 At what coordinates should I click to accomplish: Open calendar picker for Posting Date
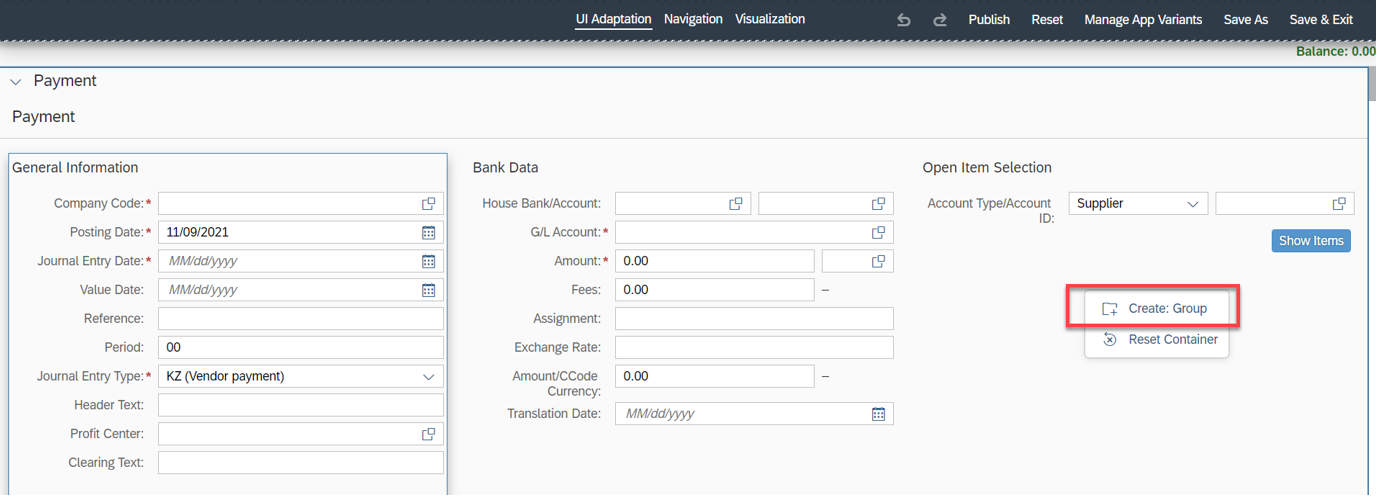pos(428,232)
